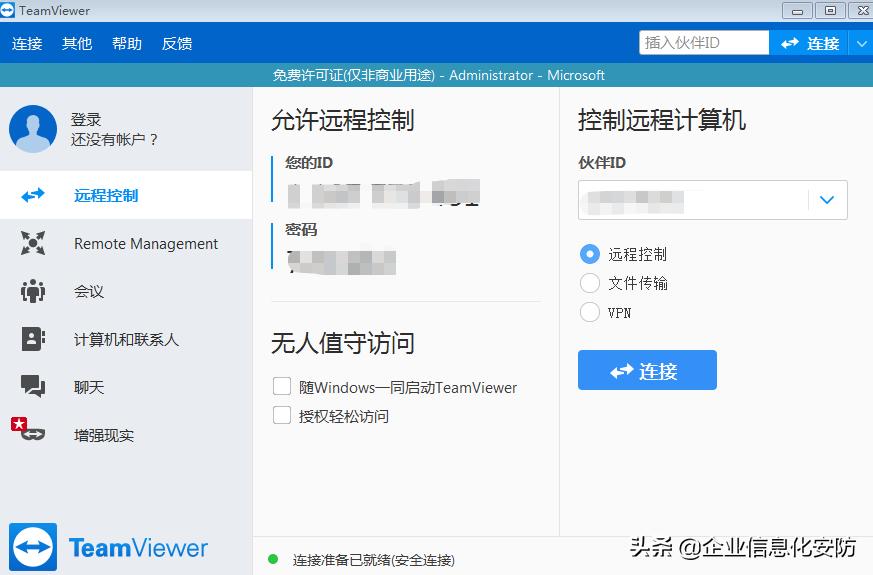This screenshot has width=873, height=575.
Task: Click the blurred 您的ID value
Action: pyautogui.click(x=384, y=193)
